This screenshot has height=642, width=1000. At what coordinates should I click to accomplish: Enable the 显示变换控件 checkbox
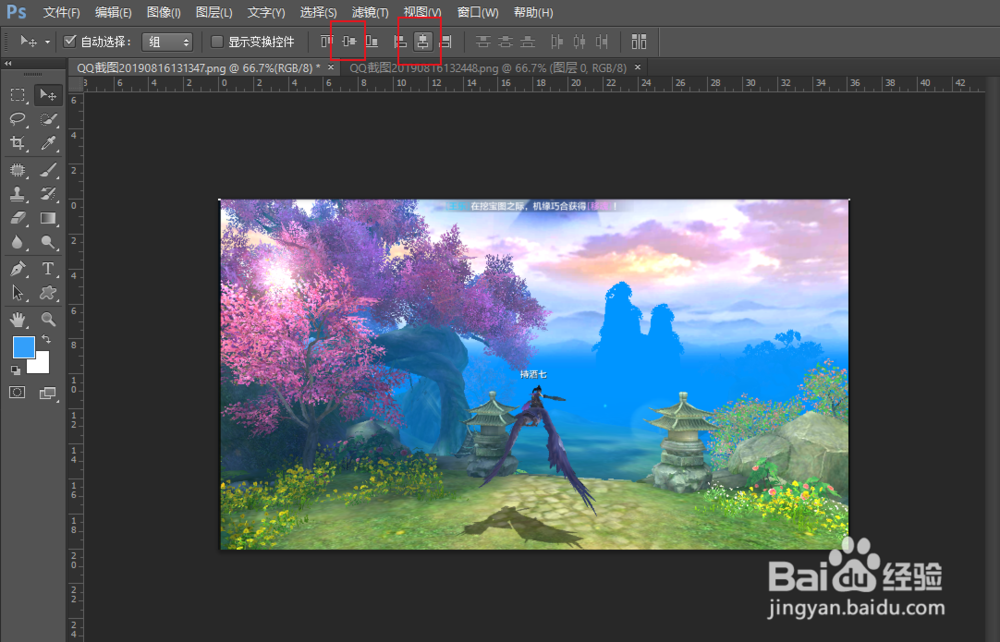pyautogui.click(x=217, y=41)
